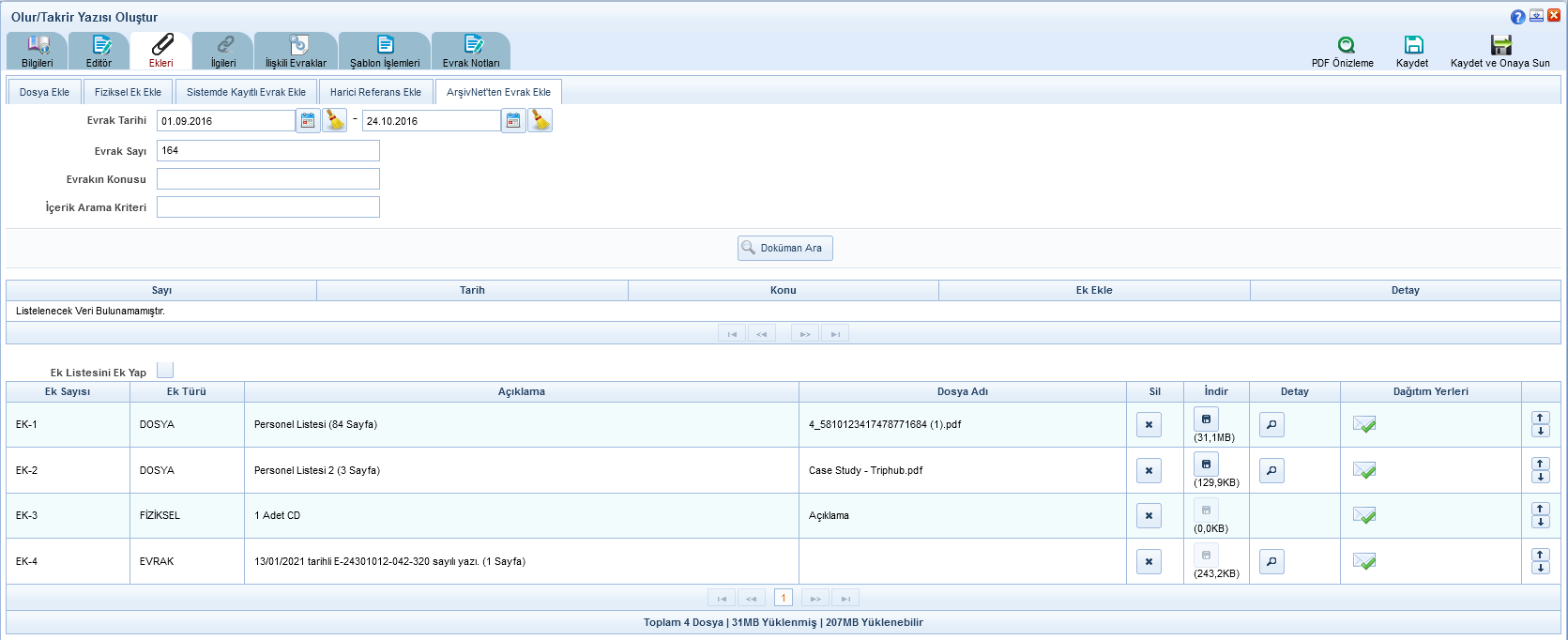
Task: Toggle the Ek Listesini Ek Yap checkbox
Action: (x=165, y=371)
